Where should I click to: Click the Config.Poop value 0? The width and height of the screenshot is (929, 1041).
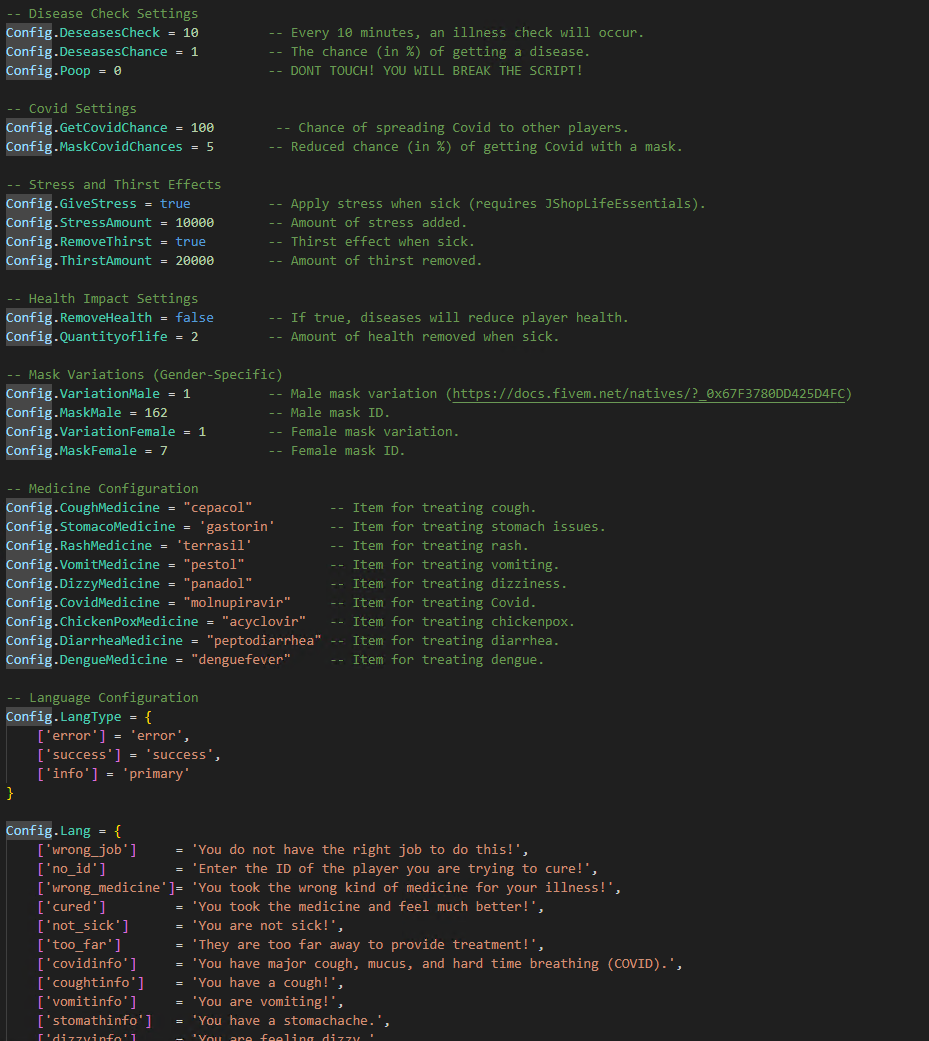[118, 70]
